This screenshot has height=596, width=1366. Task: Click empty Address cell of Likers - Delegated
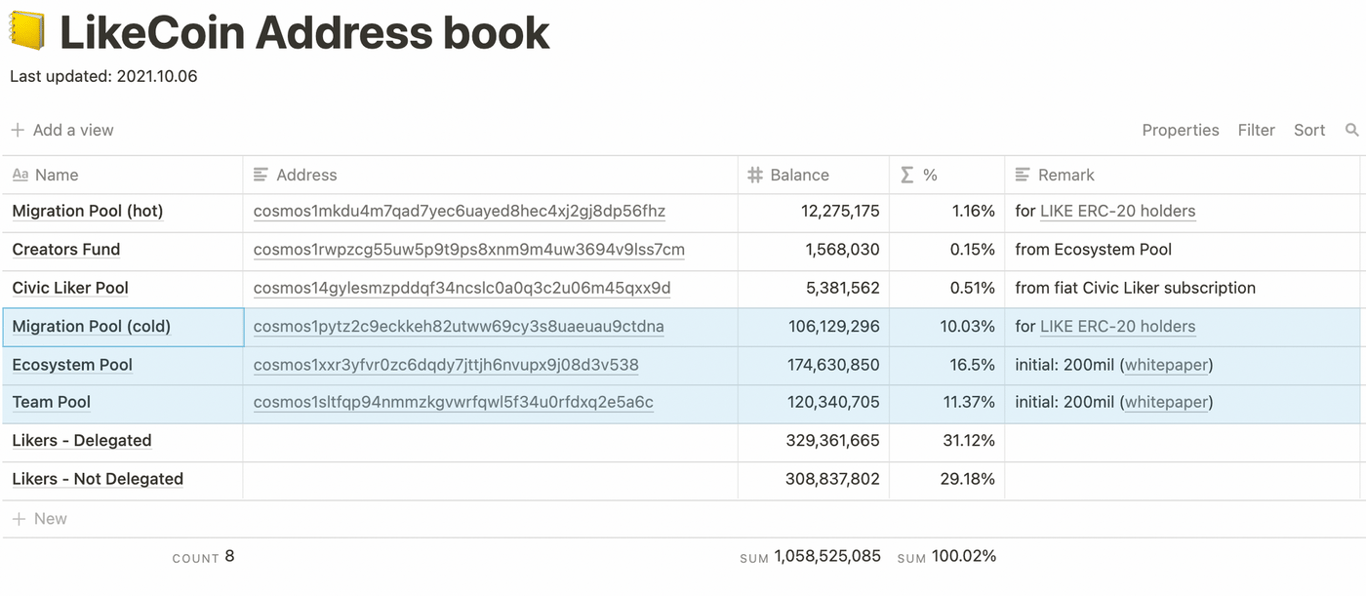point(490,440)
